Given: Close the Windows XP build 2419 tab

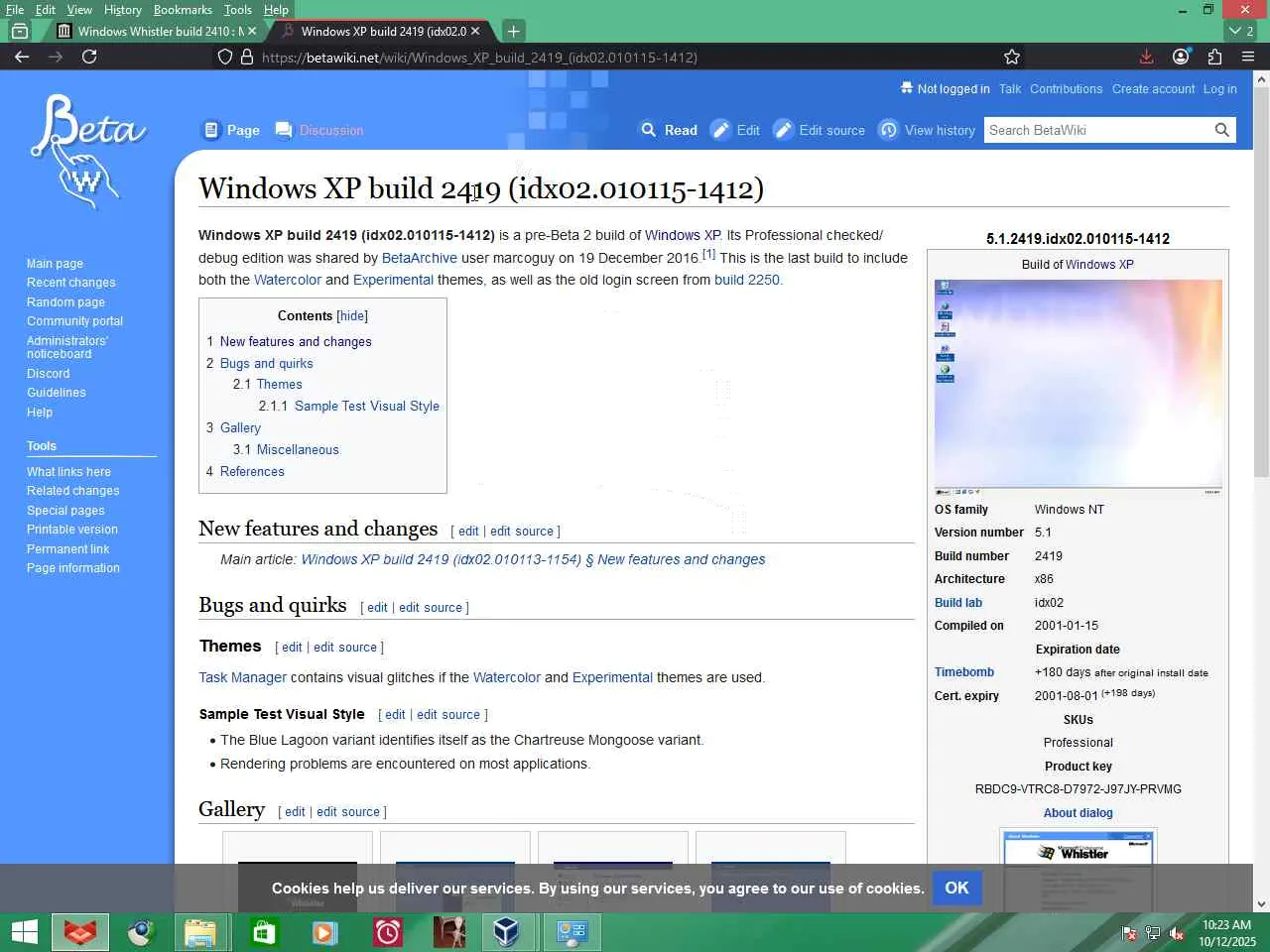Looking at the screenshot, I should point(475,31).
